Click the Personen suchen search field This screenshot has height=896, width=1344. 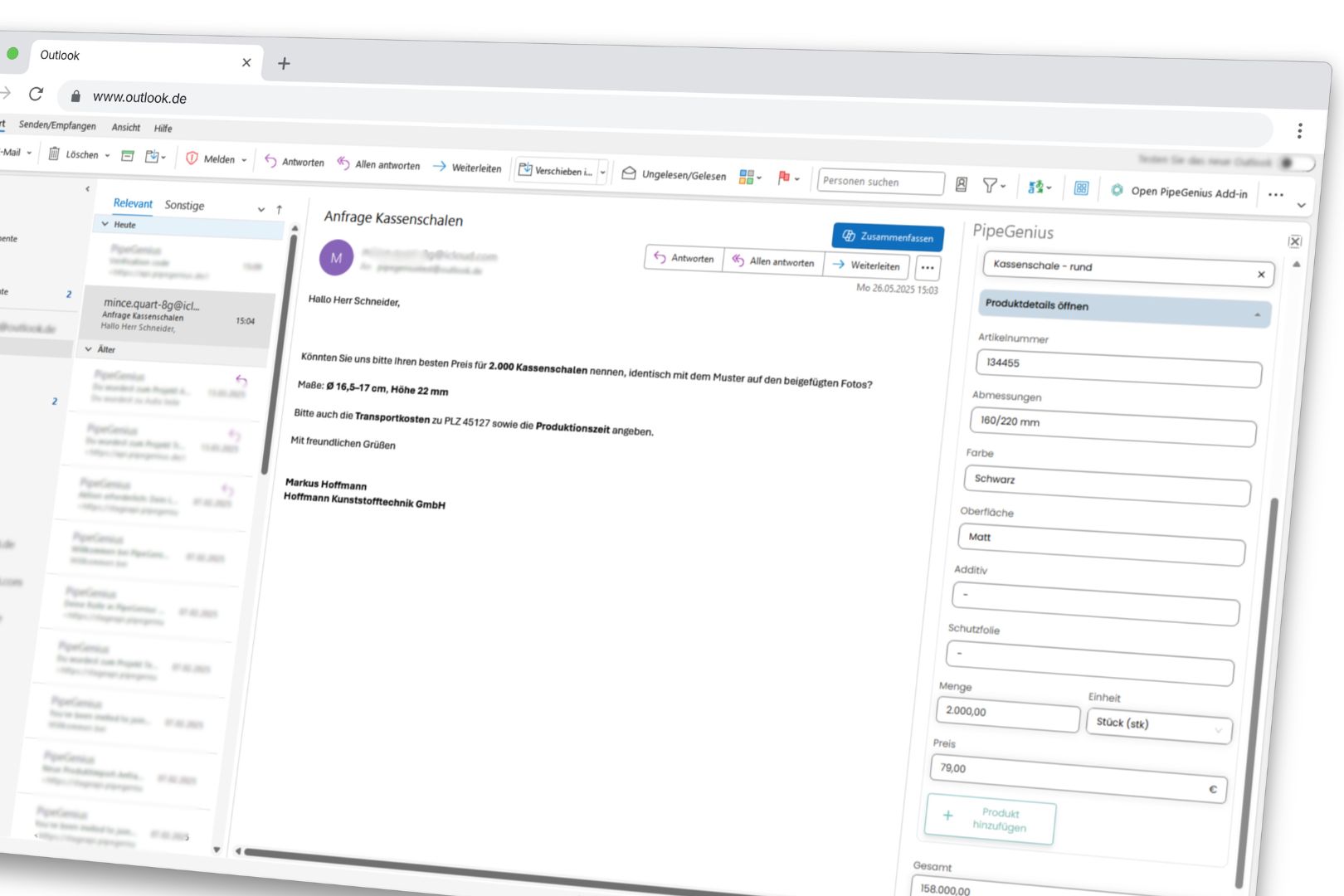click(879, 182)
